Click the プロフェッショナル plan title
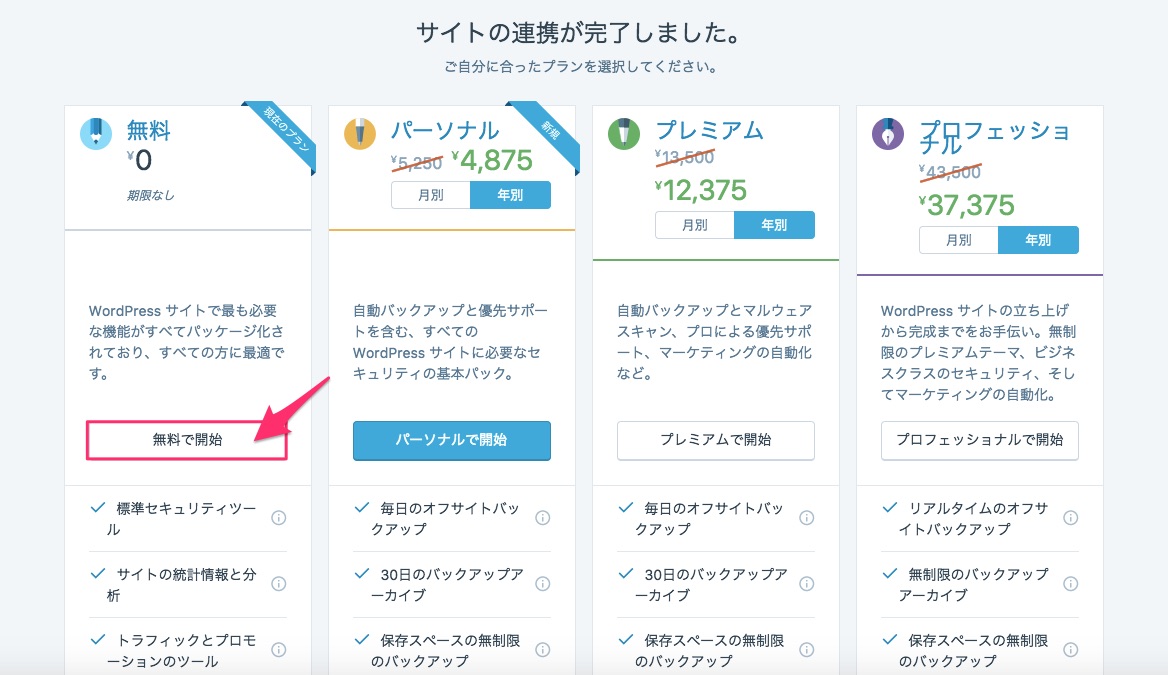 tap(994, 138)
